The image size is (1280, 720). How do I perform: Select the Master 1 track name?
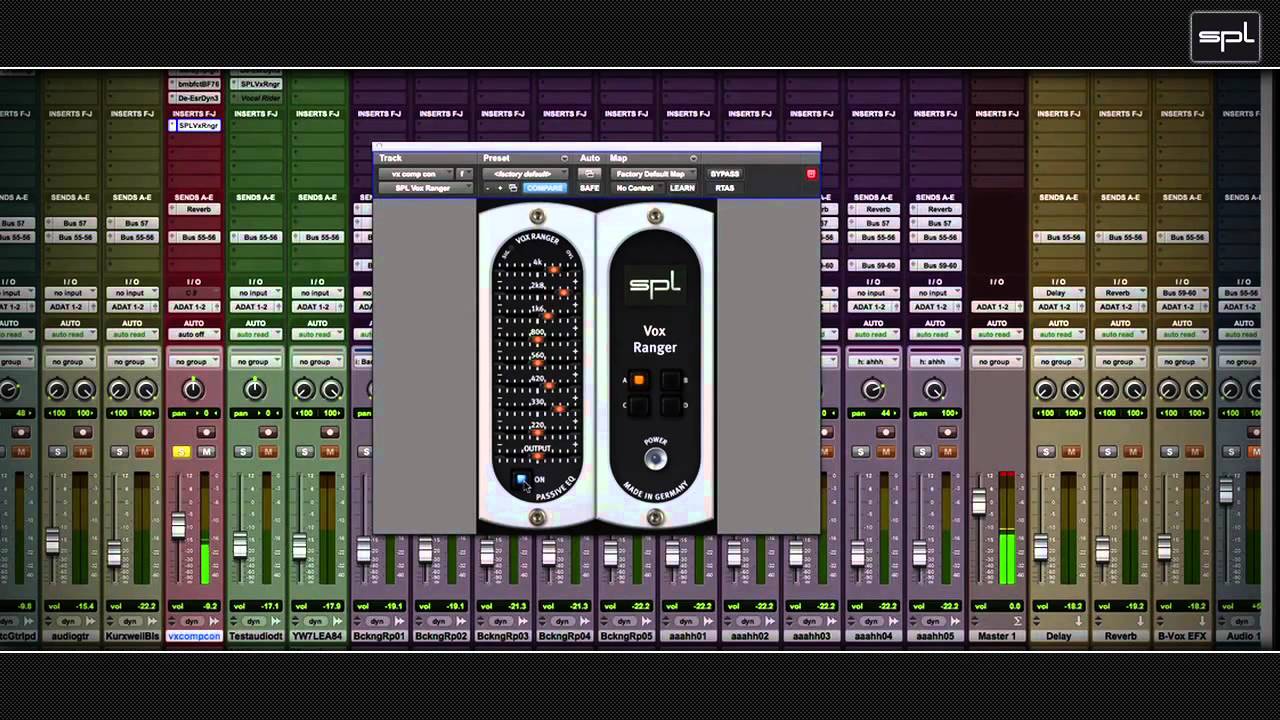997,636
